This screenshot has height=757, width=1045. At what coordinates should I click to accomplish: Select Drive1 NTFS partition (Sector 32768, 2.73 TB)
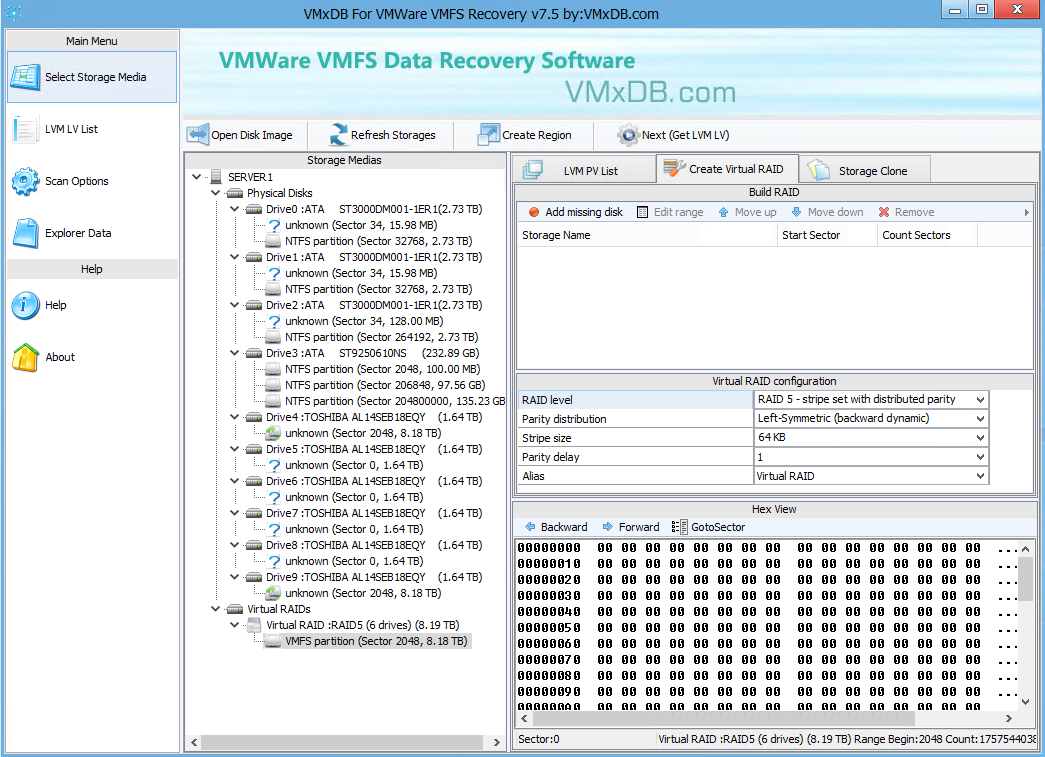point(379,289)
